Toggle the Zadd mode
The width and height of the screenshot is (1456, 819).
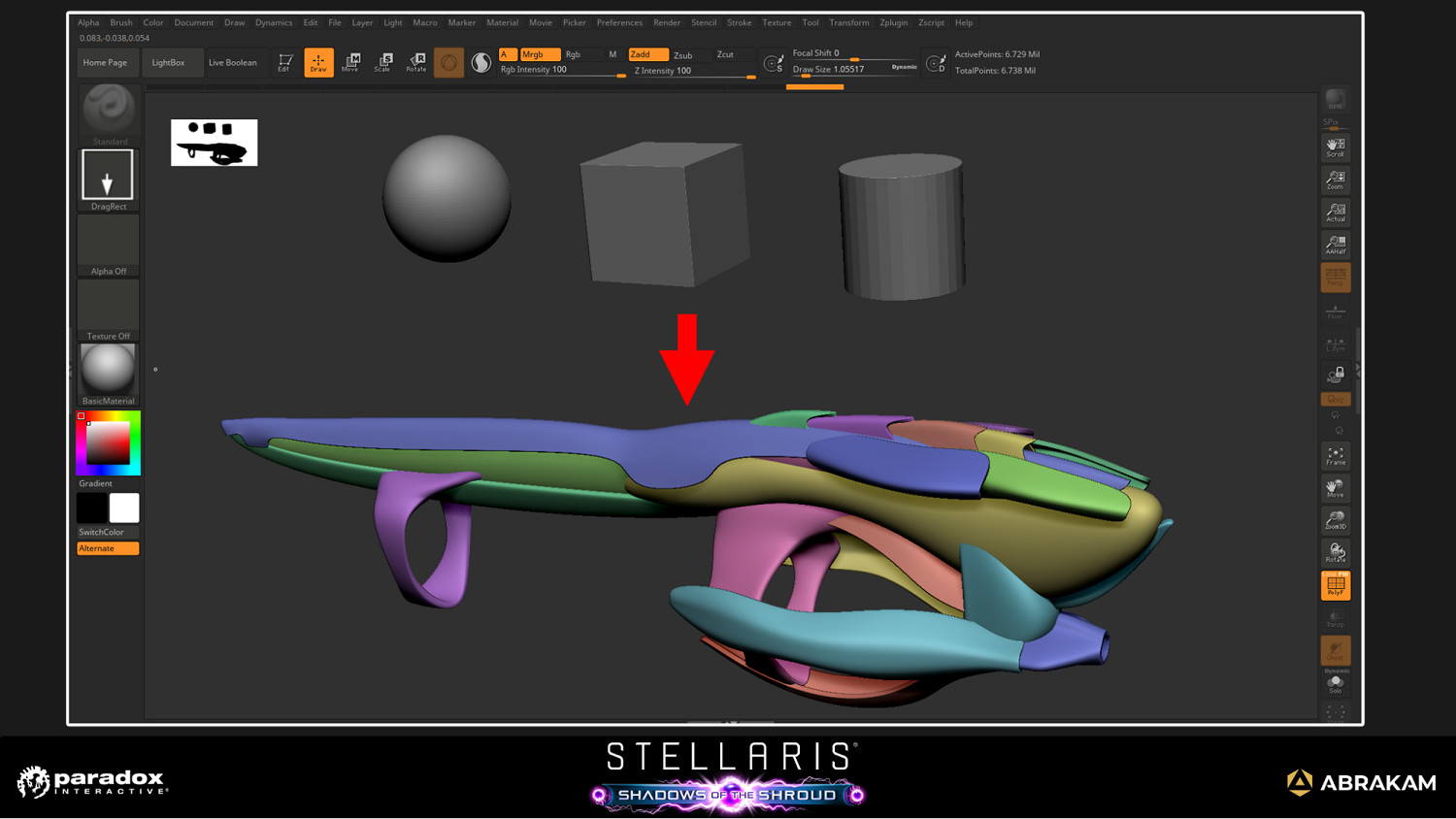point(647,54)
